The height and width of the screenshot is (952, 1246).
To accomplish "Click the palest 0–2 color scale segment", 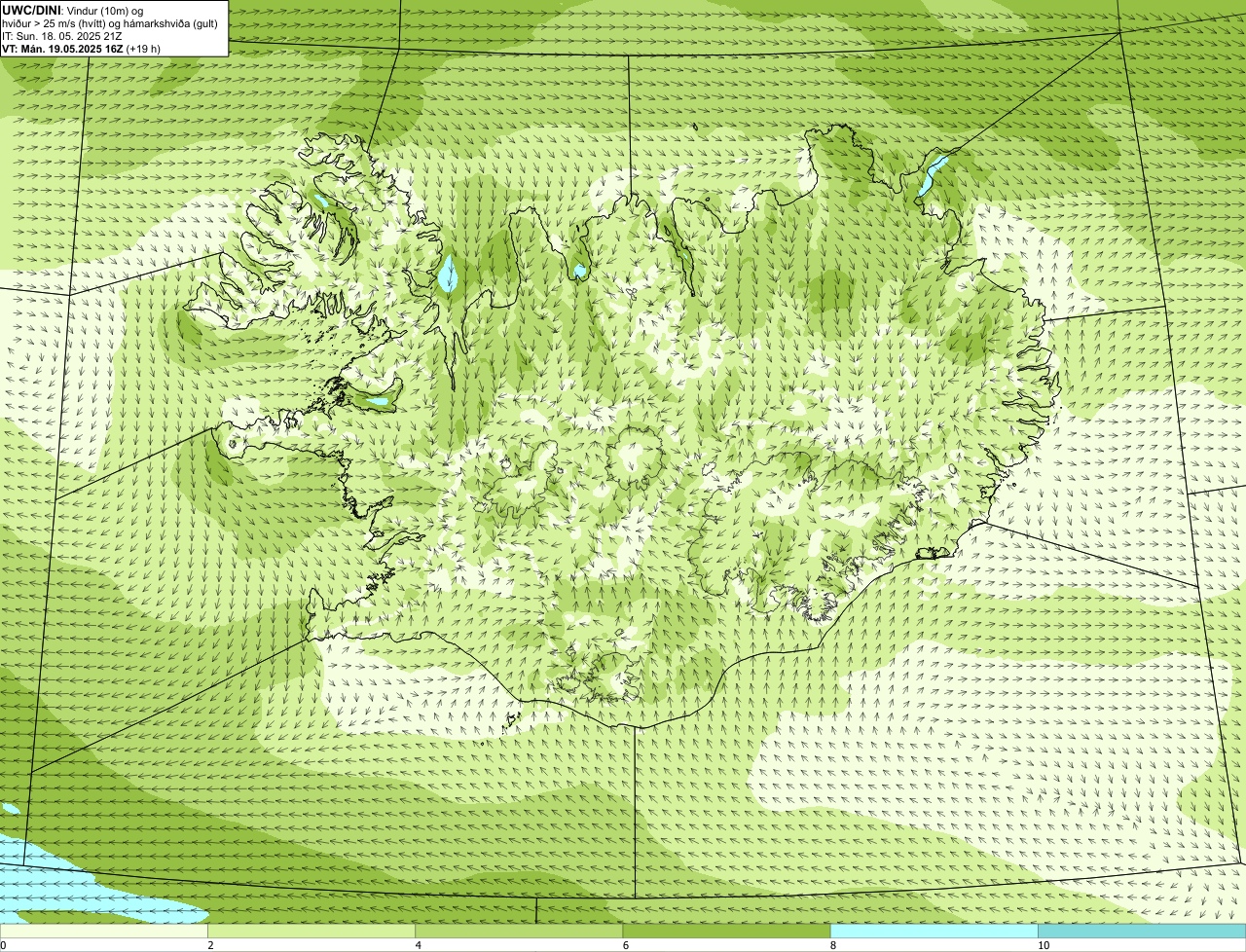I will pyautogui.click(x=103, y=931).
